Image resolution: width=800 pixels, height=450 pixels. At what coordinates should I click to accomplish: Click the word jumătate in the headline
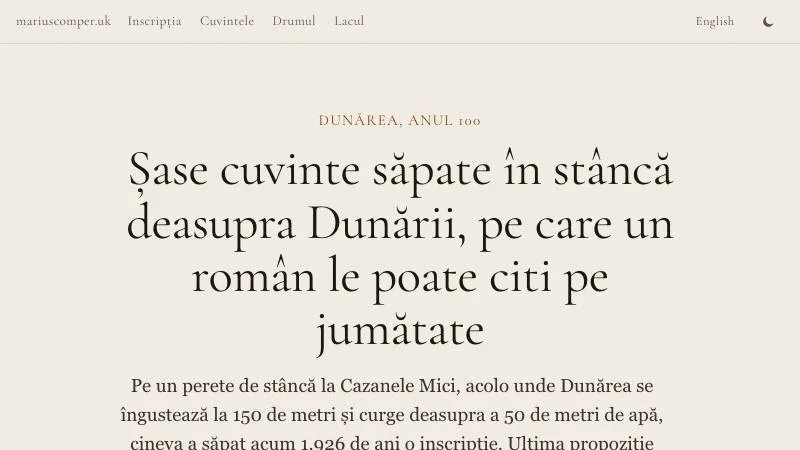[400, 333]
